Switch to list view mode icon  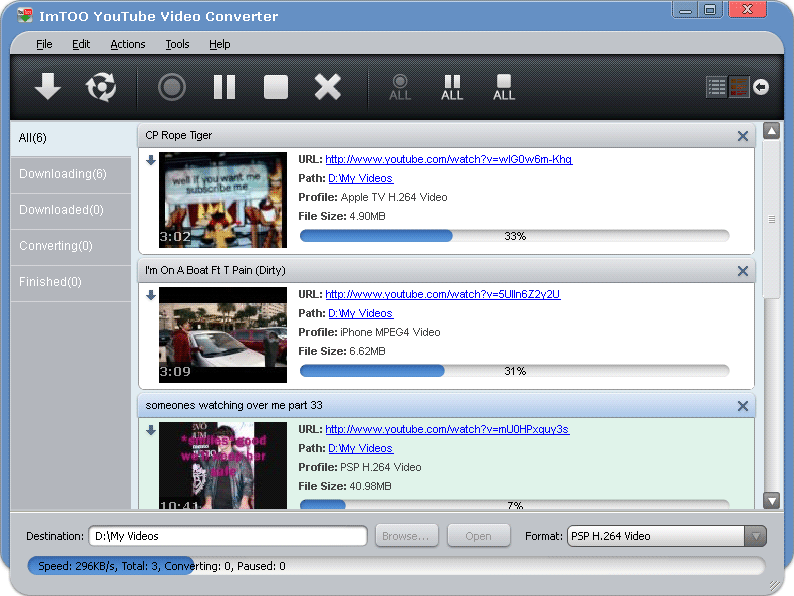click(717, 87)
